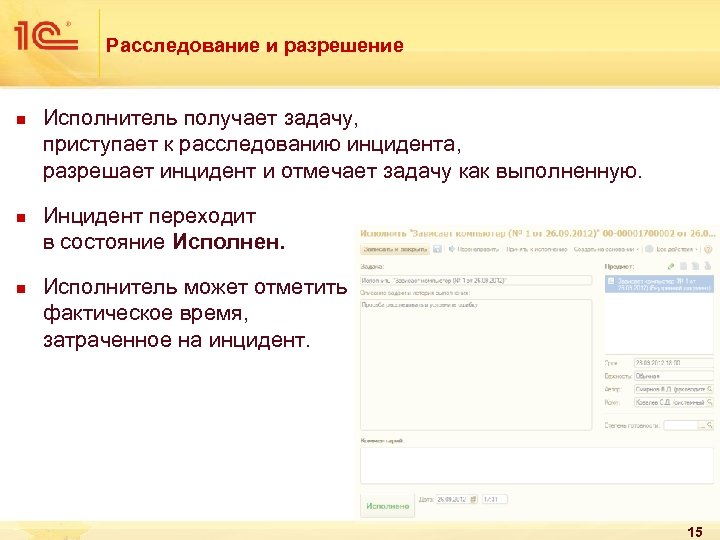Screen dimensions: 720x540
Task: Click the save diskette icon in task toolbar
Action: 438,249
